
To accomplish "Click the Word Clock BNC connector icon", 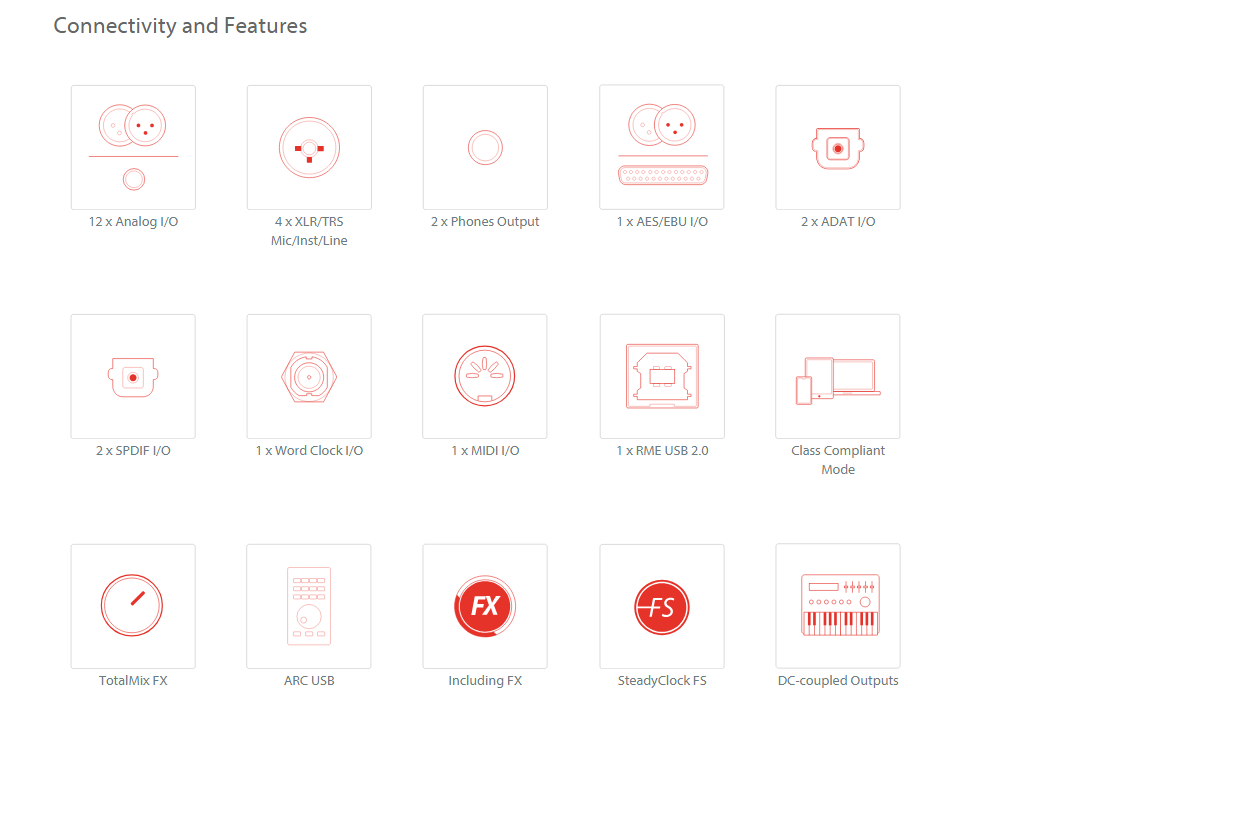I will tap(309, 377).
